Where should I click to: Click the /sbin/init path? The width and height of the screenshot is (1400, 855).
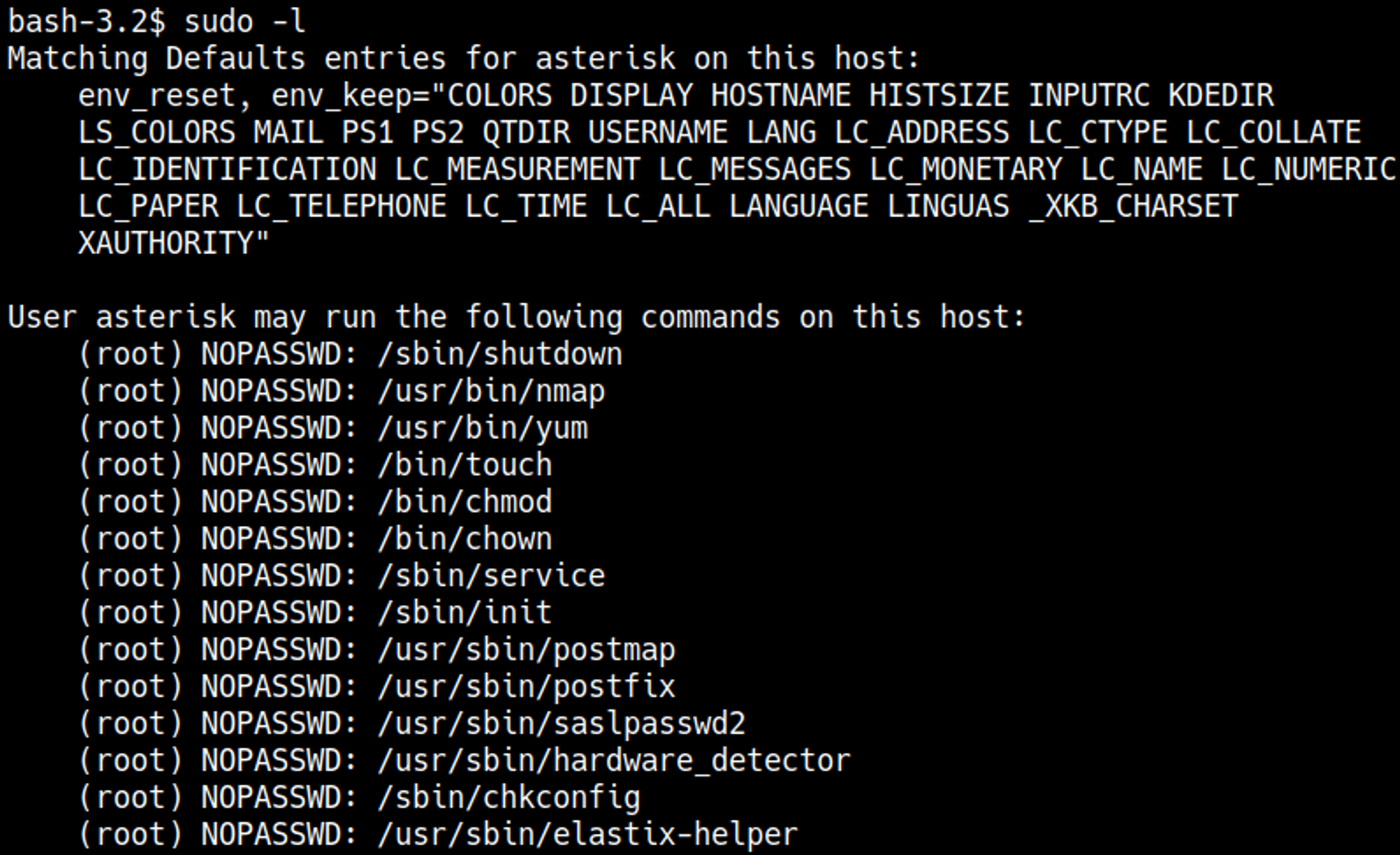[x=465, y=613]
